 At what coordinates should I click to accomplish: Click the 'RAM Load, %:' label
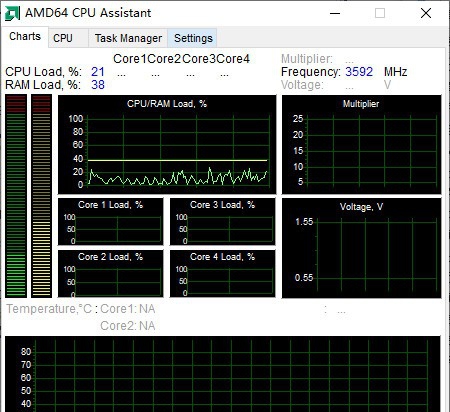[43, 85]
